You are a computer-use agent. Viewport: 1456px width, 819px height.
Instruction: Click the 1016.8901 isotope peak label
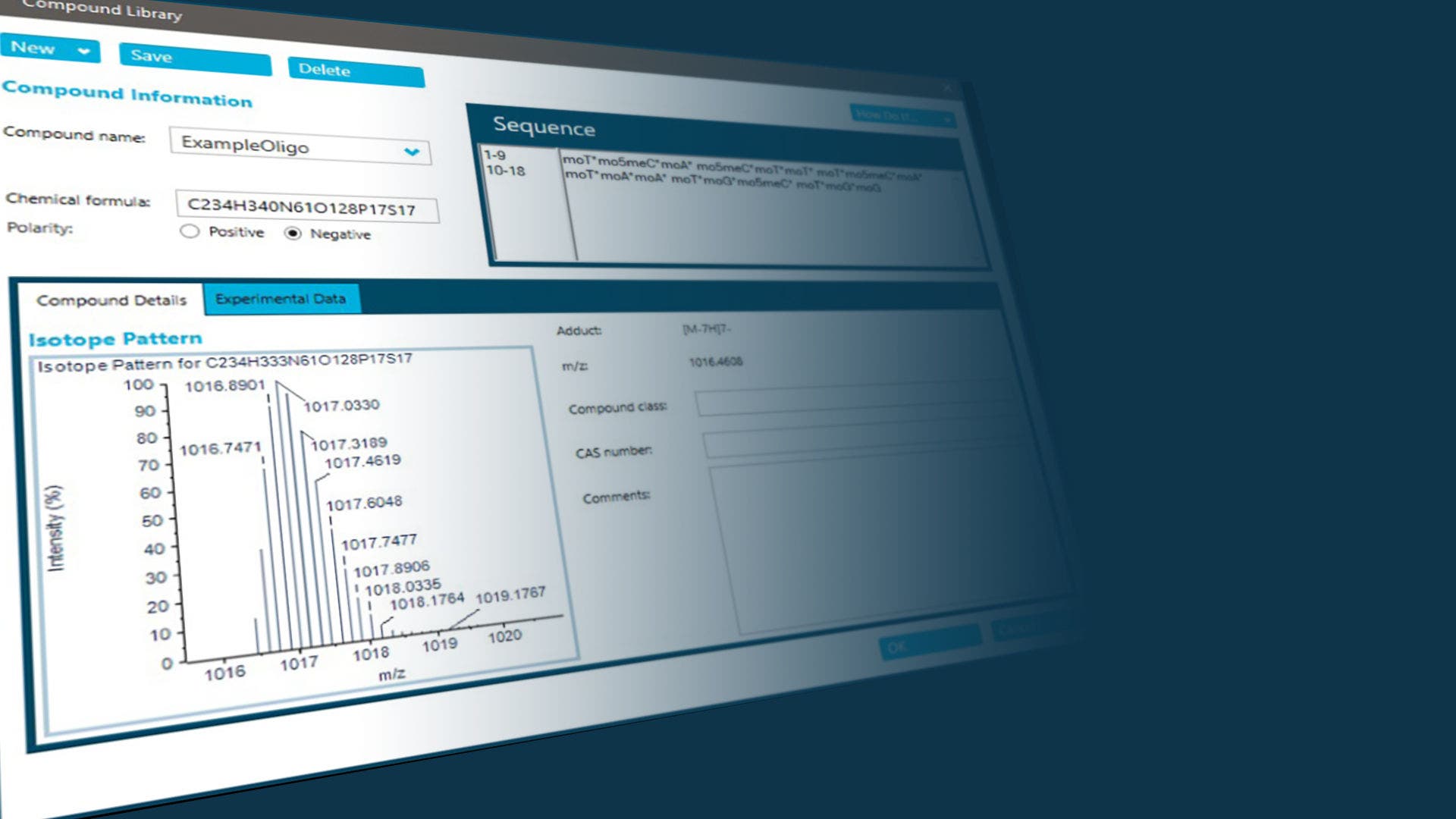point(224,386)
